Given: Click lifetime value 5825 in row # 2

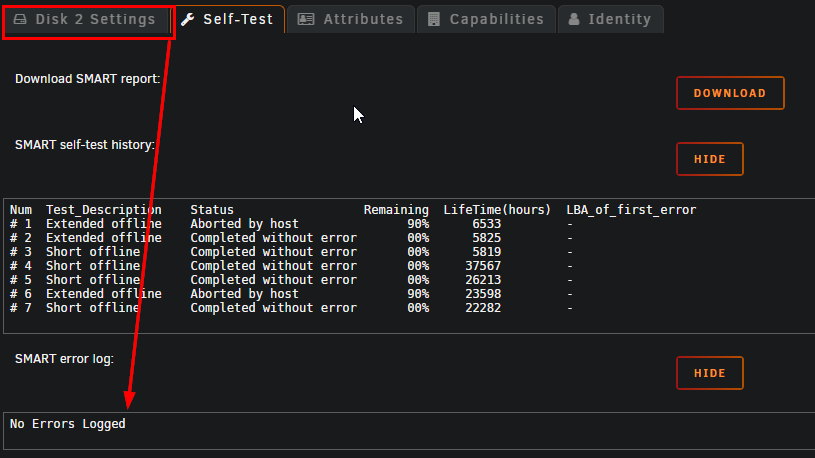Looking at the screenshot, I should click(487, 238).
